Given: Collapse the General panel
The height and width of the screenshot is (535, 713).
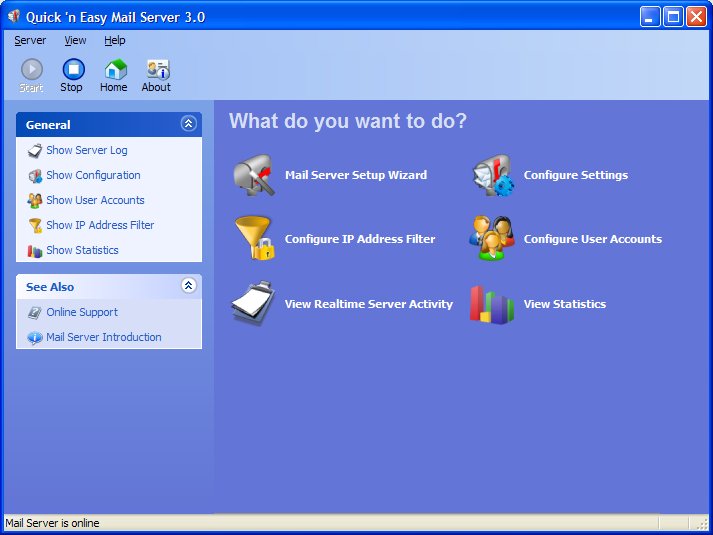Looking at the screenshot, I should tap(188, 124).
